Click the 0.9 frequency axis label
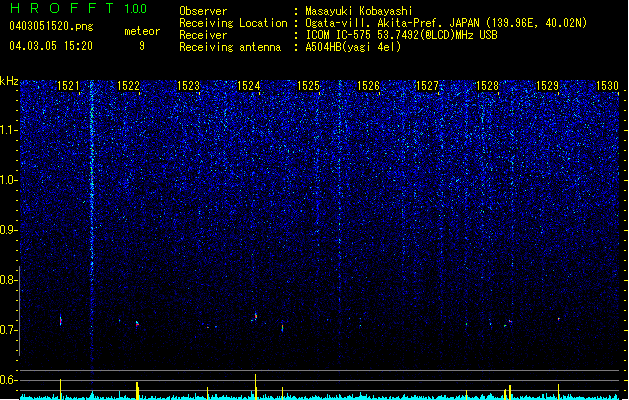This screenshot has width=629, height=400. [x=8, y=230]
